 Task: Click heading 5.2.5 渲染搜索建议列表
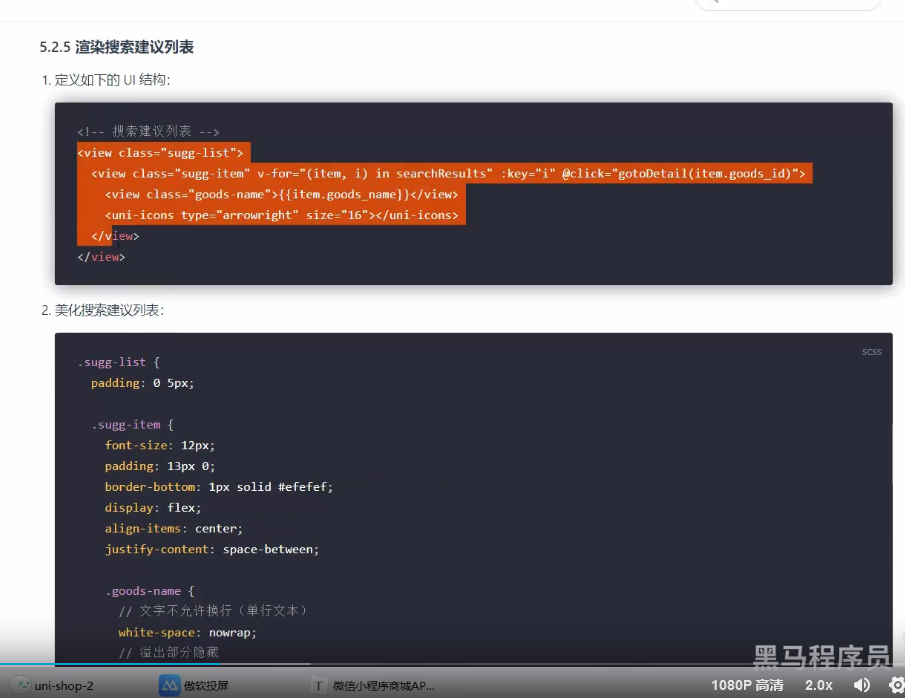(x=117, y=47)
